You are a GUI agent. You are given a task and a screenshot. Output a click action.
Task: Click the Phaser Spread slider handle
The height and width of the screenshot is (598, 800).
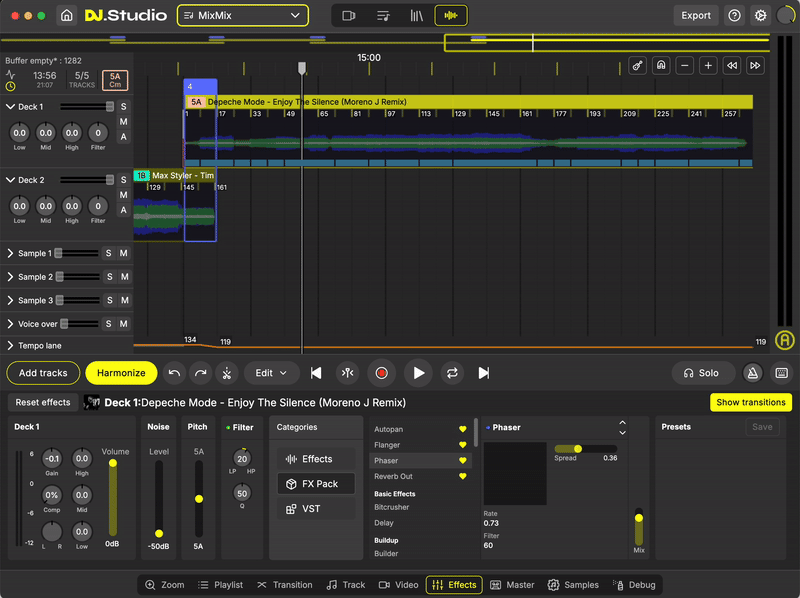(578, 449)
